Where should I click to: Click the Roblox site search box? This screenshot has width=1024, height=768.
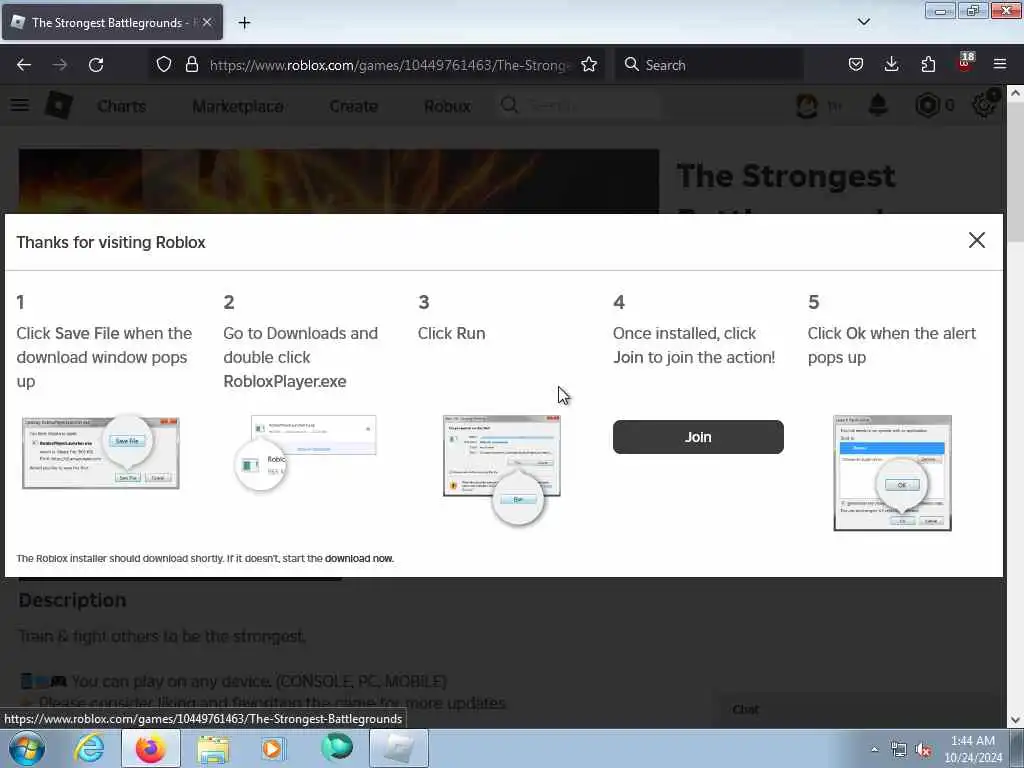pos(578,105)
